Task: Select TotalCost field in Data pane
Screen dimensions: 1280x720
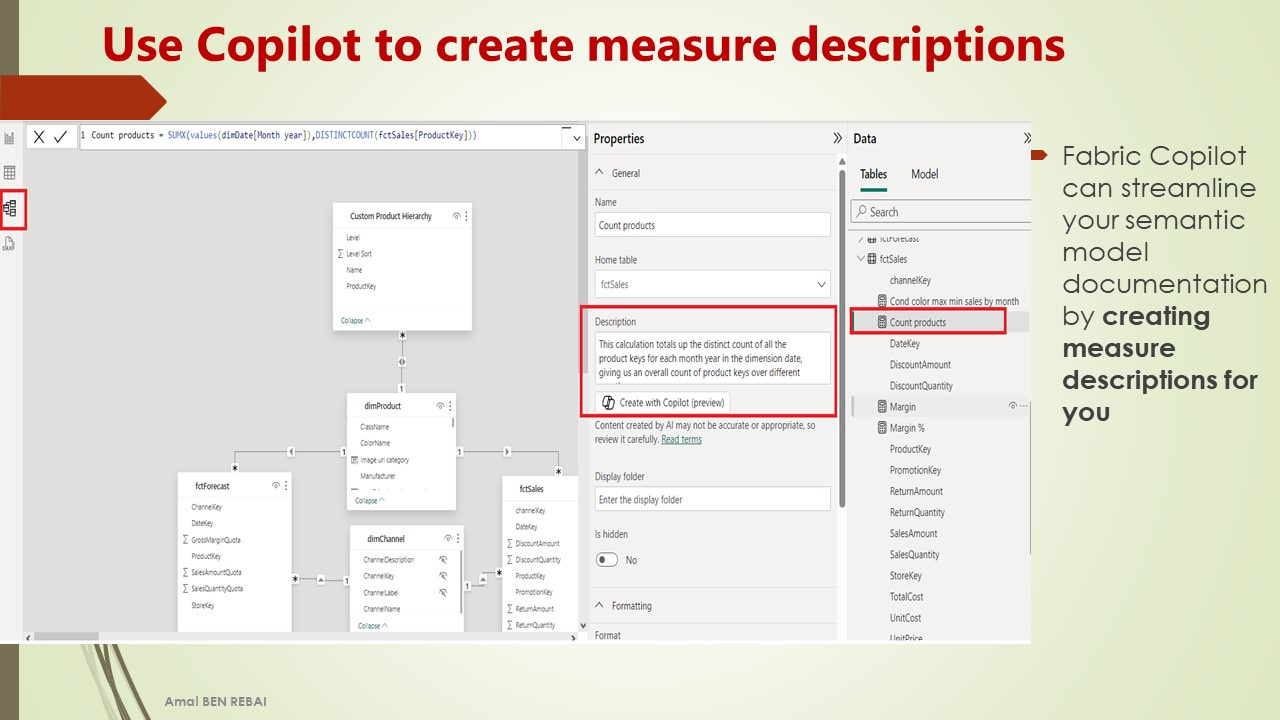Action: click(906, 597)
